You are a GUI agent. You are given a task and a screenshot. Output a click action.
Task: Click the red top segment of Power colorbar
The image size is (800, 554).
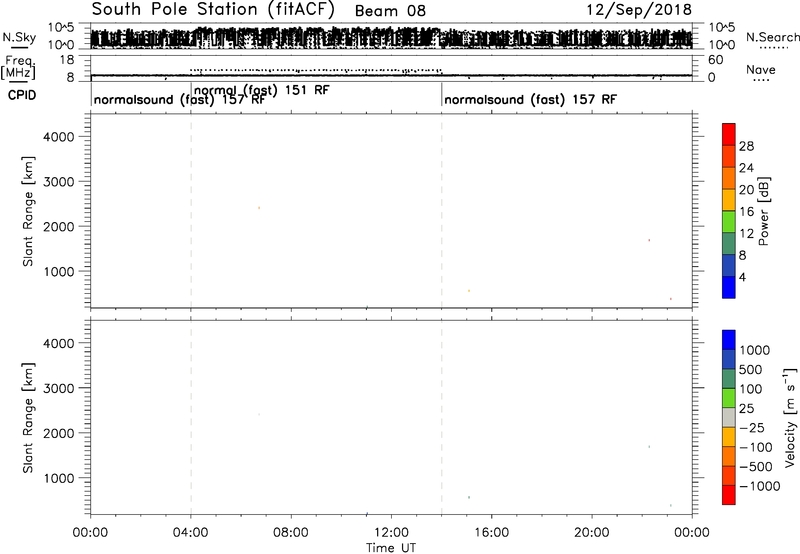click(729, 134)
